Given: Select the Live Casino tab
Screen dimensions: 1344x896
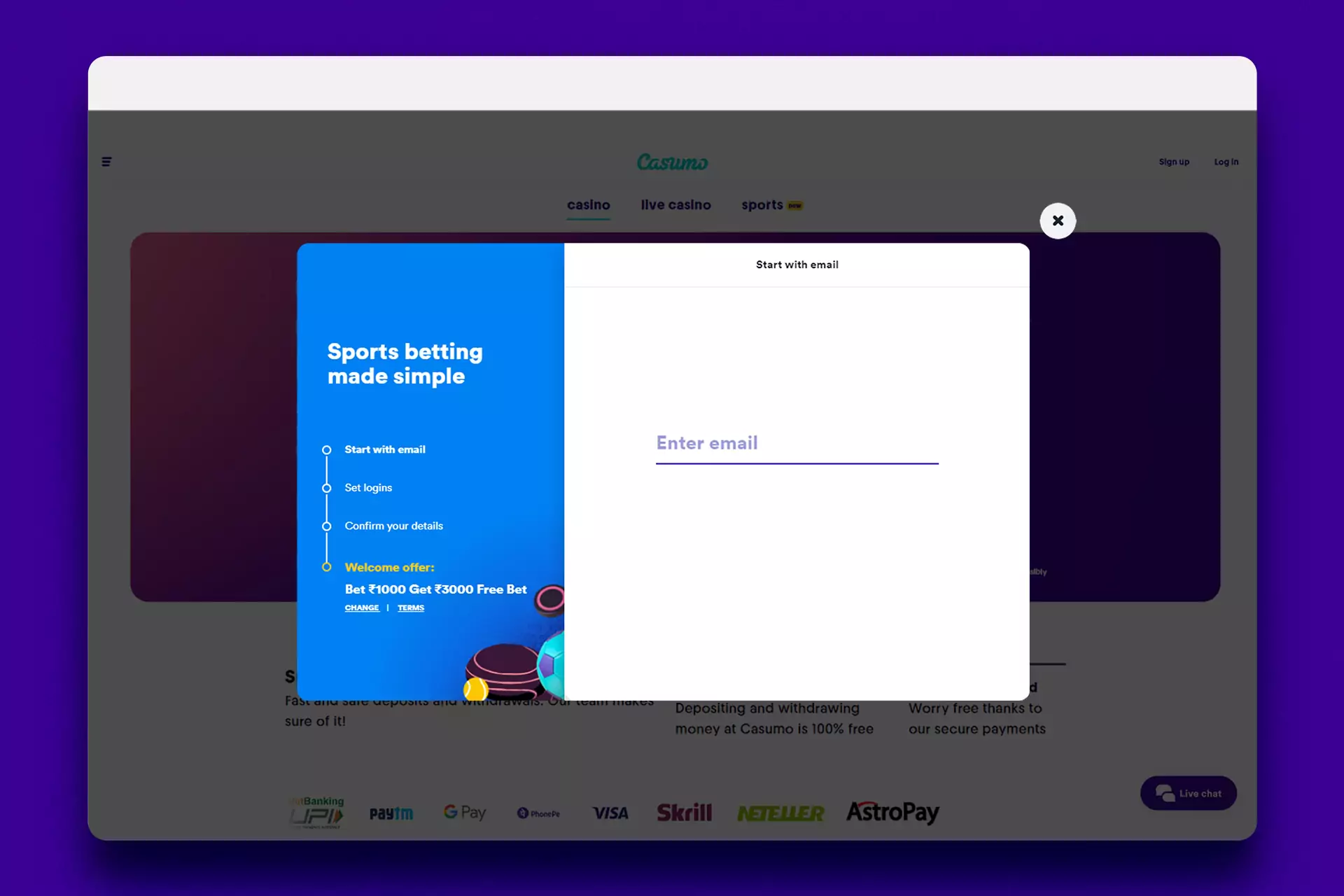Looking at the screenshot, I should click(x=676, y=205).
